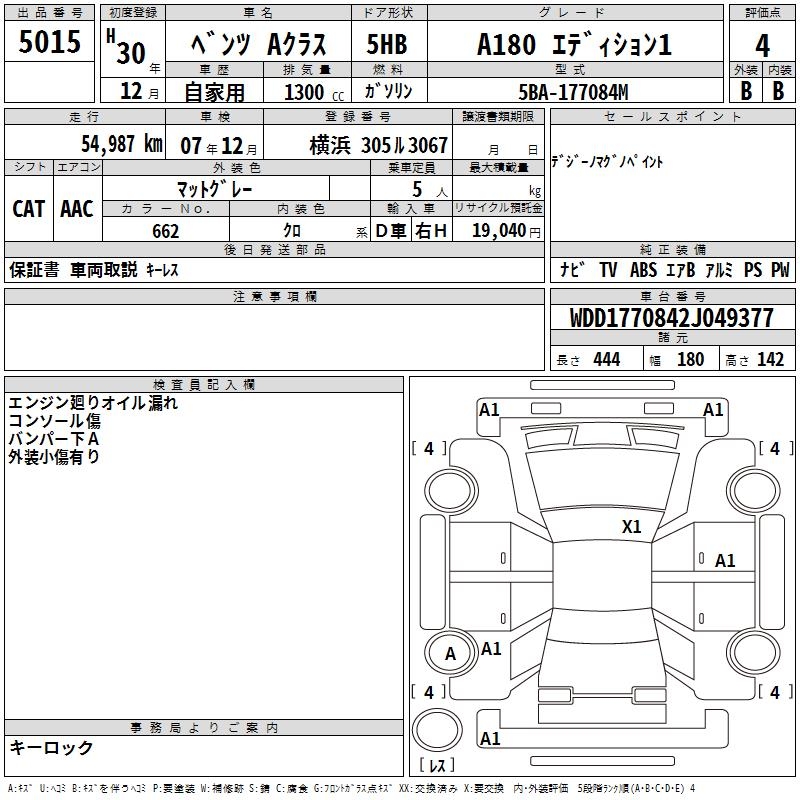This screenshot has height=800, width=800.
Task: Click the [レス] spare tire label
Action: (x=437, y=765)
